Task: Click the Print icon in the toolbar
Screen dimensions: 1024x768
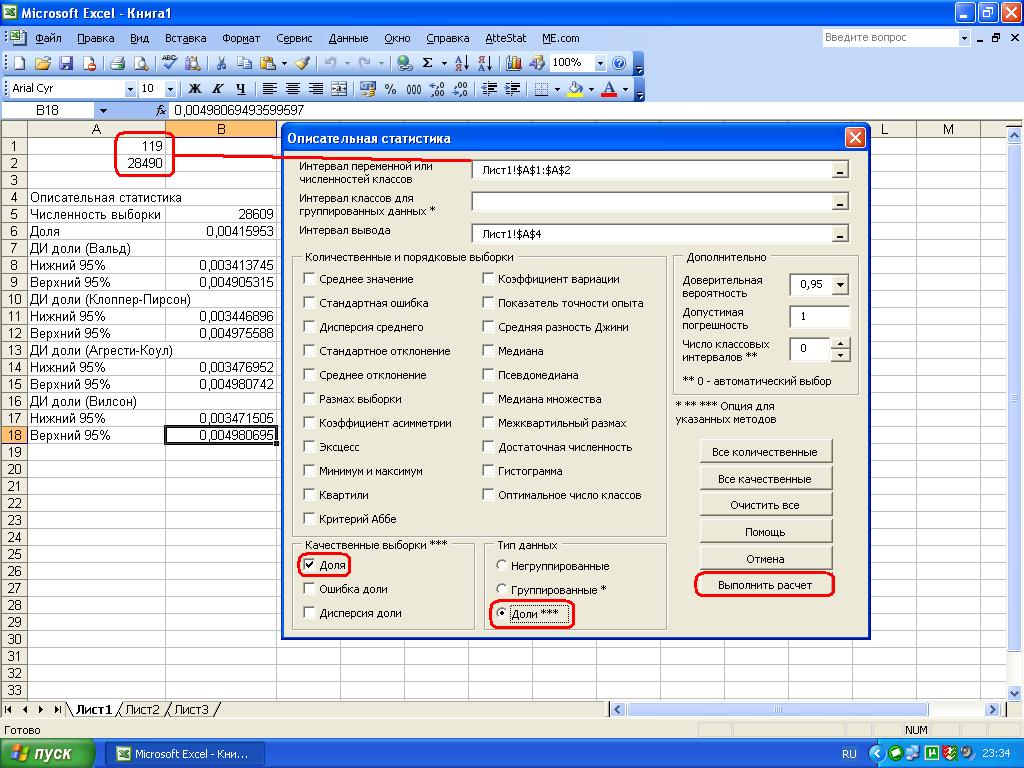Action: point(117,63)
